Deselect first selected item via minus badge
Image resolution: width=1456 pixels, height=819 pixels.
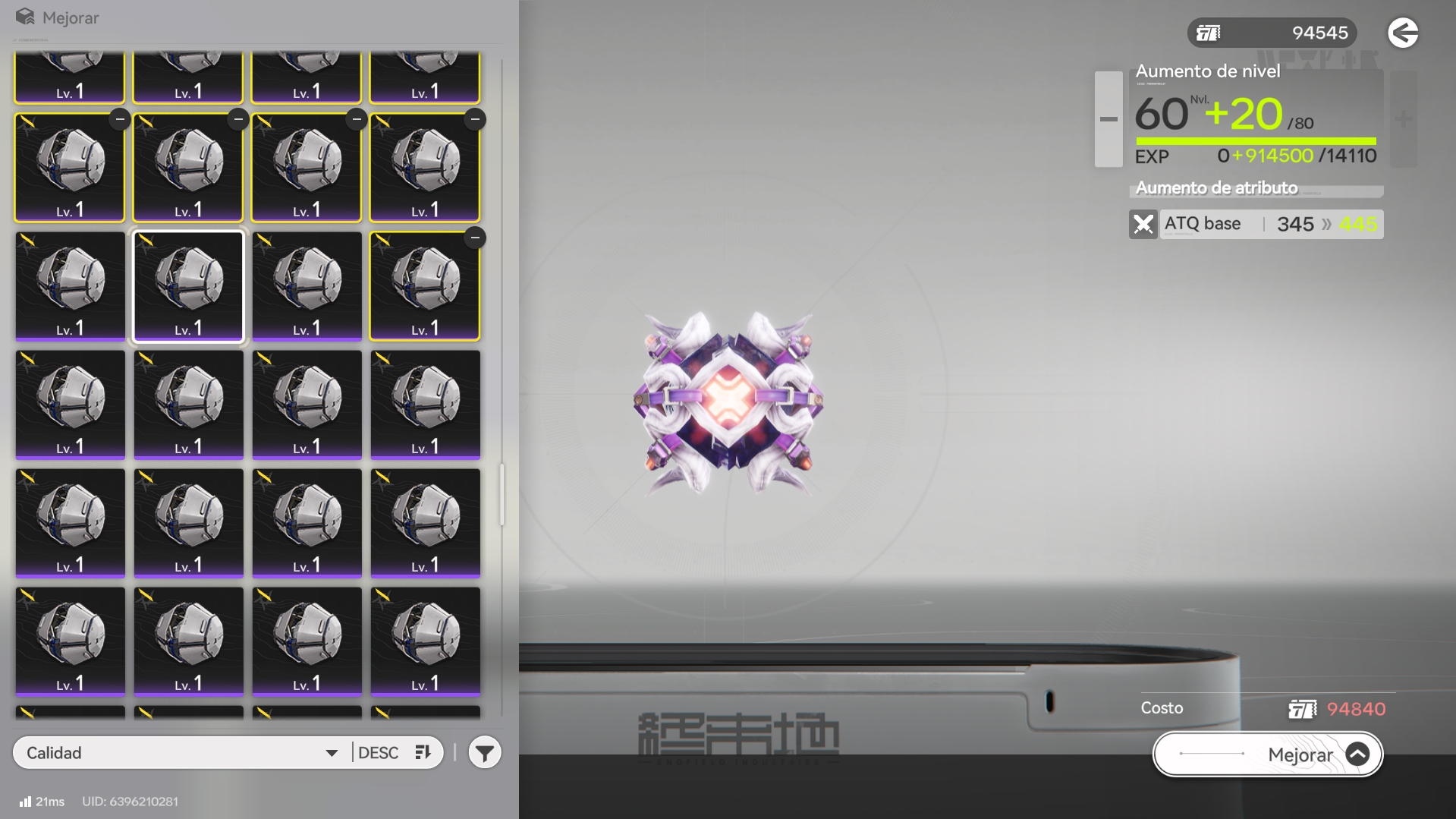pyautogui.click(x=120, y=119)
